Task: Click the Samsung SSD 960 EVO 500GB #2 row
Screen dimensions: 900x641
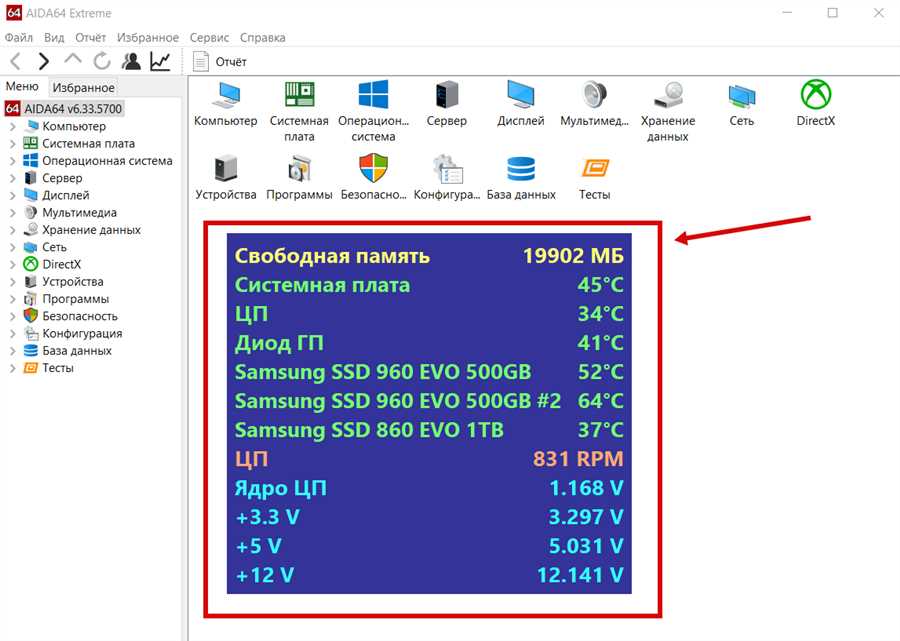Action: coord(429,401)
